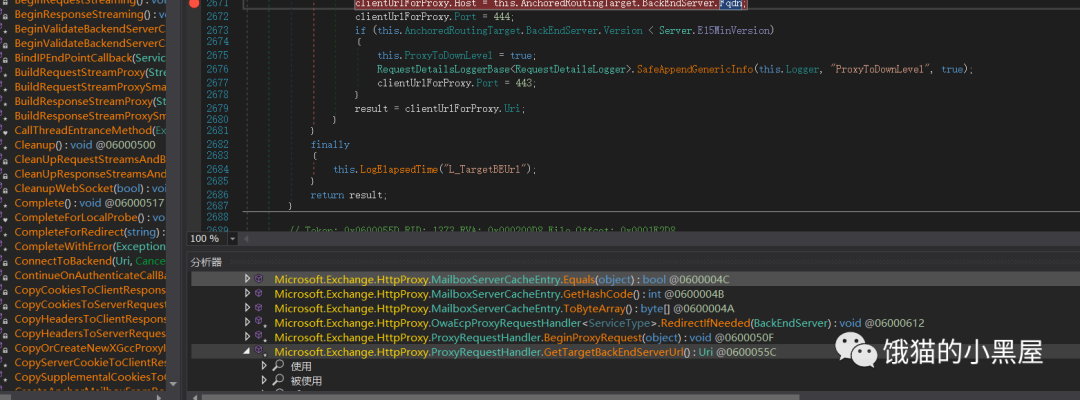The height and width of the screenshot is (400, 1080).
Task: Open Complete() : void @06000517
Action: pos(90,203)
